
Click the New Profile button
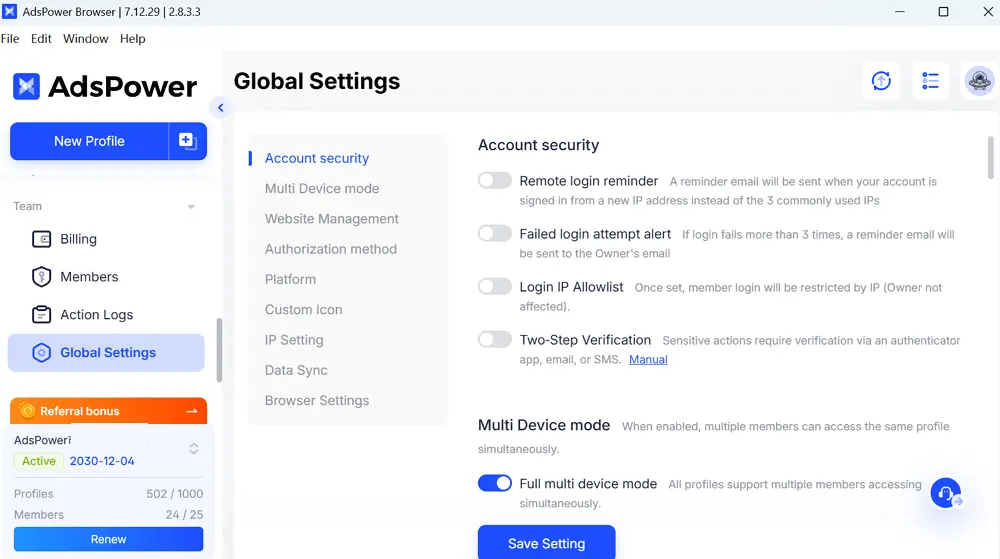pos(89,141)
